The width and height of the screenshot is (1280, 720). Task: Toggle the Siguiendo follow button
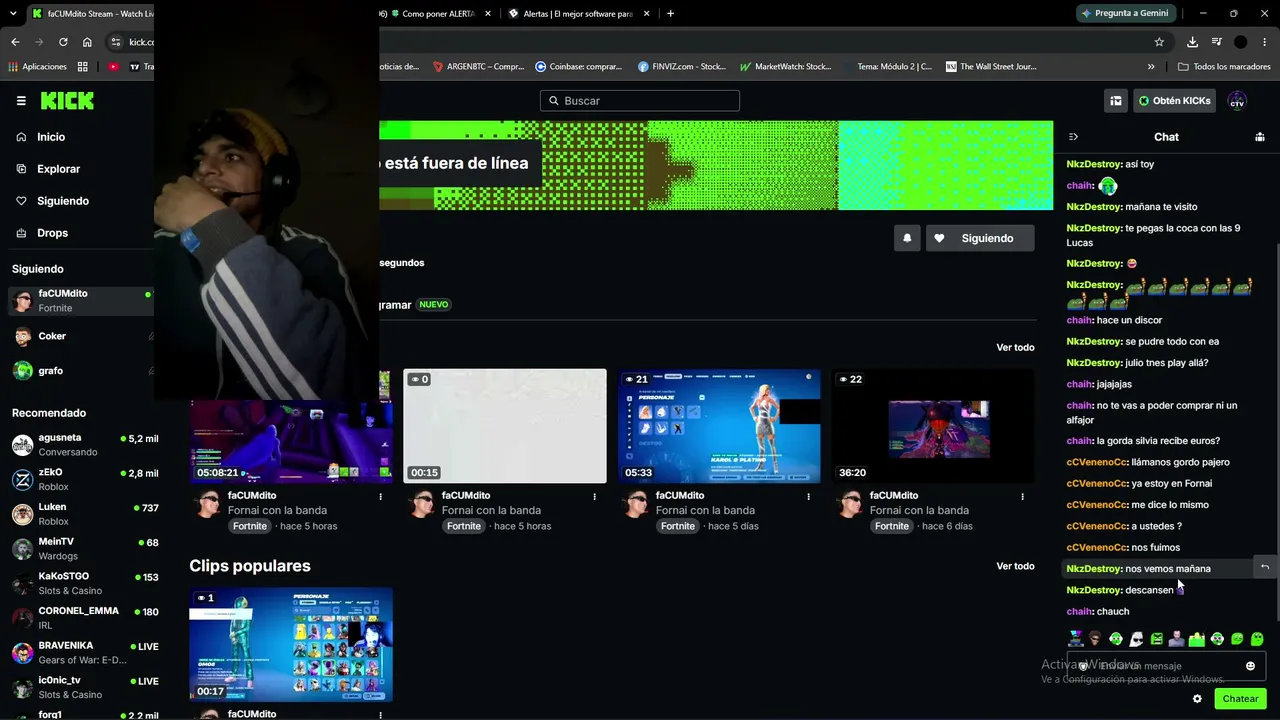tap(980, 238)
